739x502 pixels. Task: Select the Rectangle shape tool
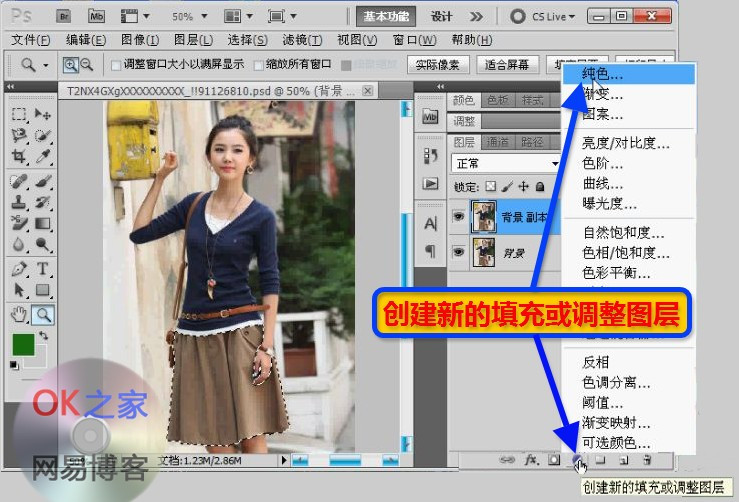coord(42,289)
